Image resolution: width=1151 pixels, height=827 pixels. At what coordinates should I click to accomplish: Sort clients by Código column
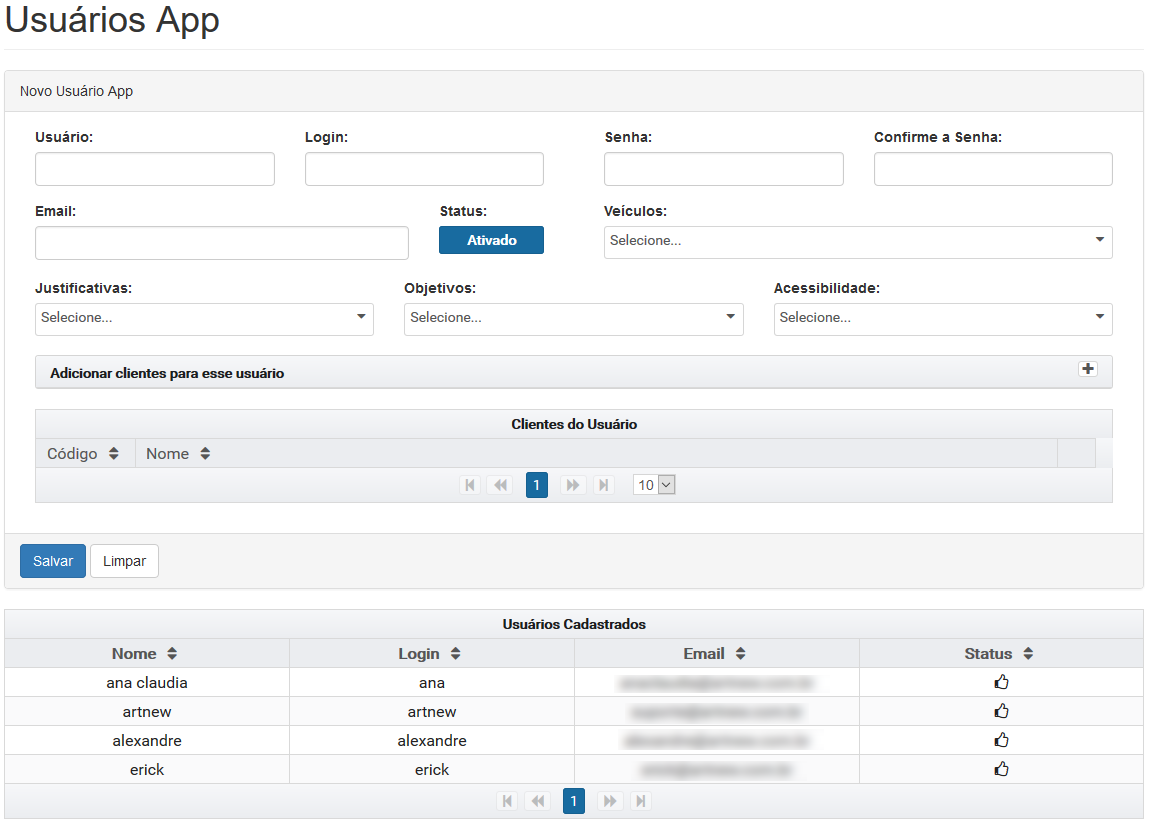click(113, 453)
